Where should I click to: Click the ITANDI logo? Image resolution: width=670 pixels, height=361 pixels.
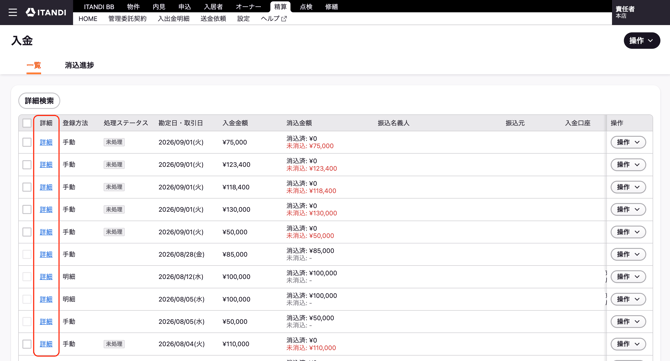(46, 12)
